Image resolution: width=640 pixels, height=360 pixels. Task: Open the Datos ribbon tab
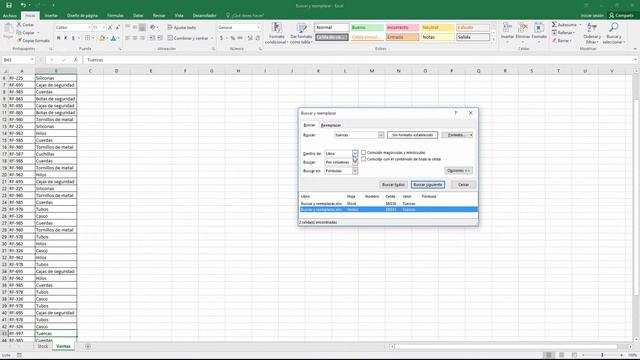138,16
